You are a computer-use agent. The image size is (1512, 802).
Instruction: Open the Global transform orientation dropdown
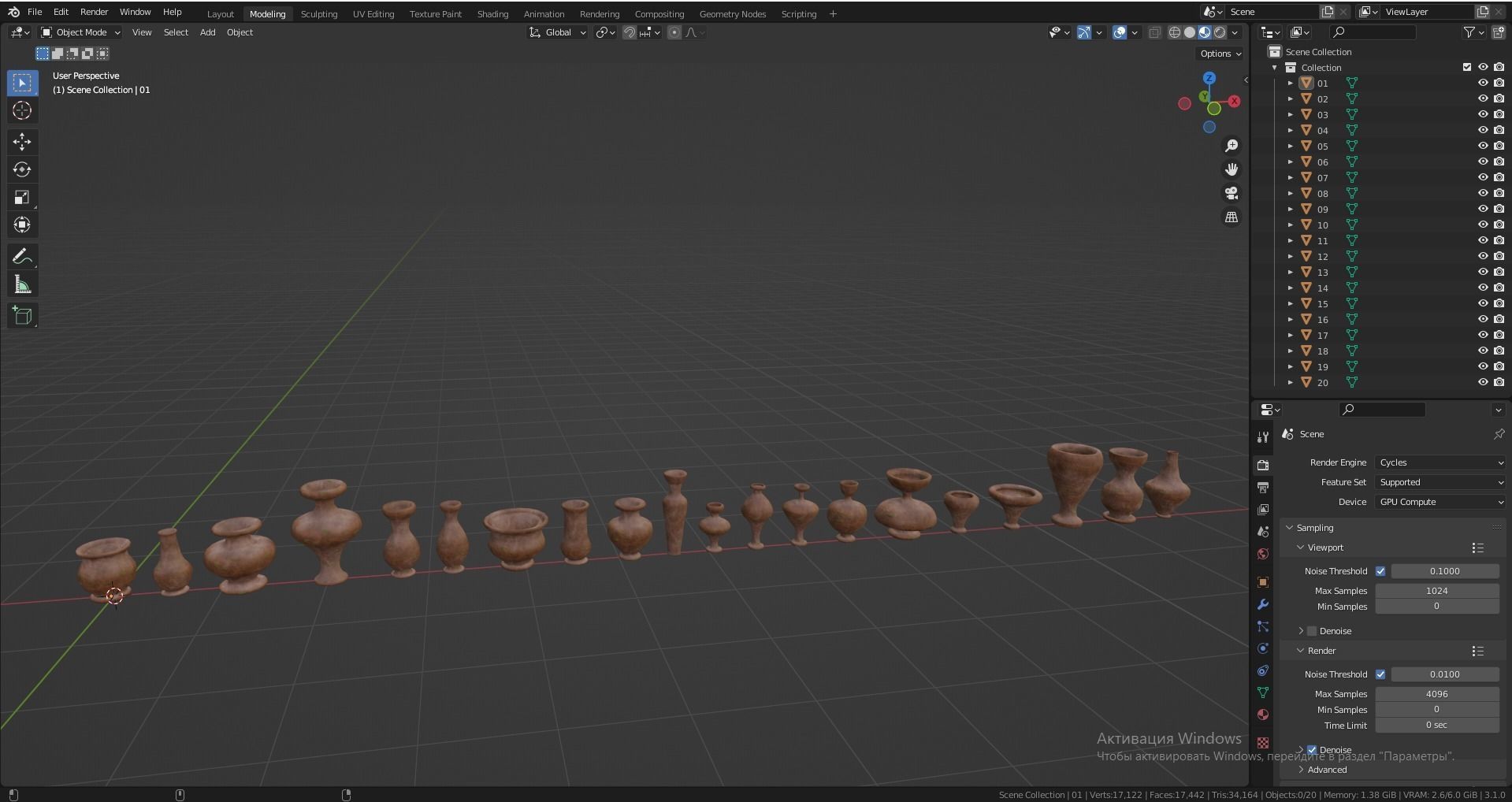tap(558, 32)
